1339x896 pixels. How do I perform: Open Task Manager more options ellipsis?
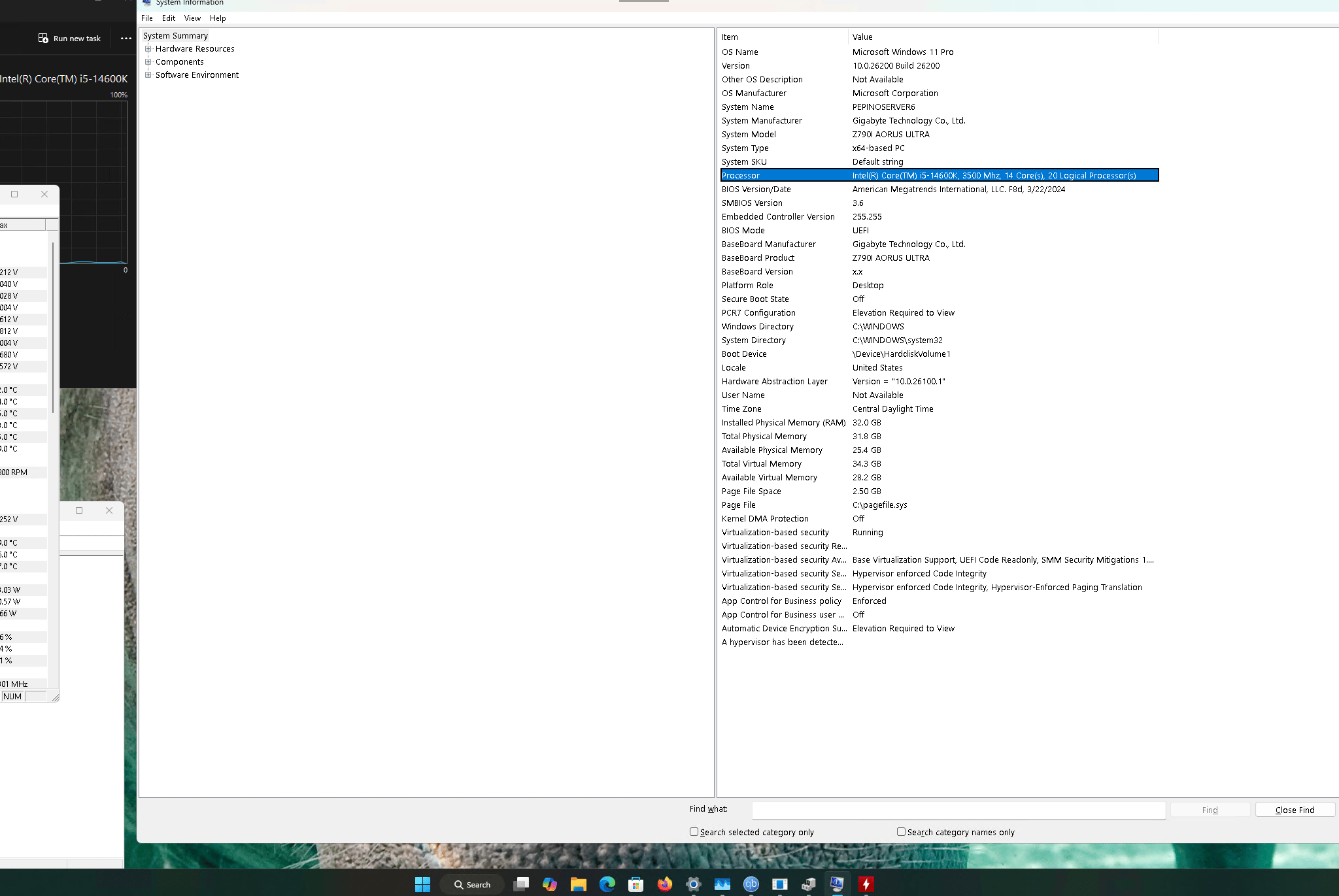tap(126, 39)
